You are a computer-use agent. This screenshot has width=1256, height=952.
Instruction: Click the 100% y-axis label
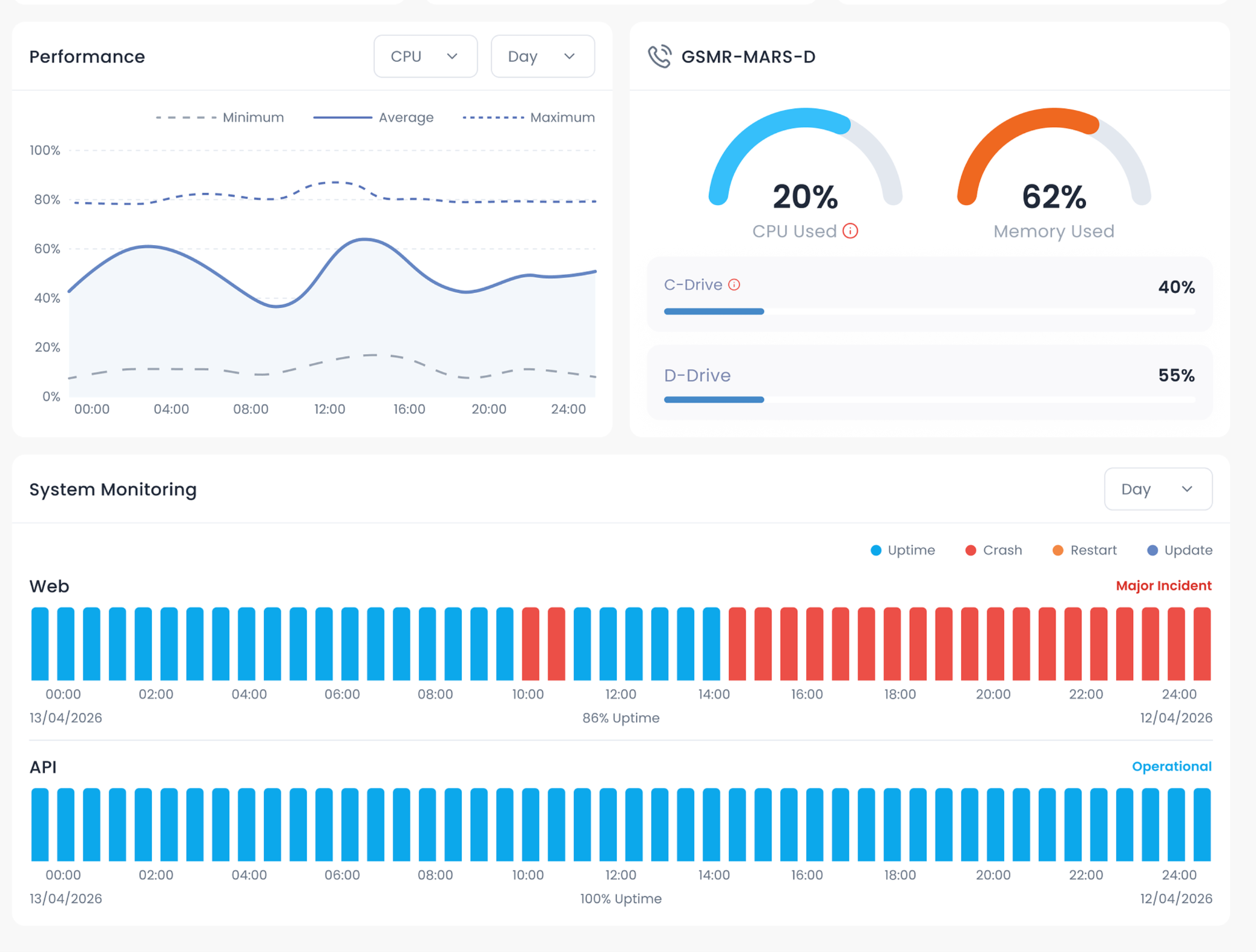tap(45, 150)
